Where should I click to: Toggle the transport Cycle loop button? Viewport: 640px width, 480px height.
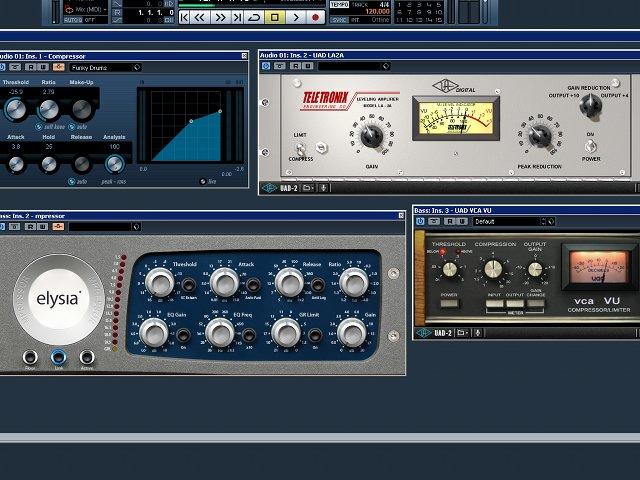tap(254, 18)
